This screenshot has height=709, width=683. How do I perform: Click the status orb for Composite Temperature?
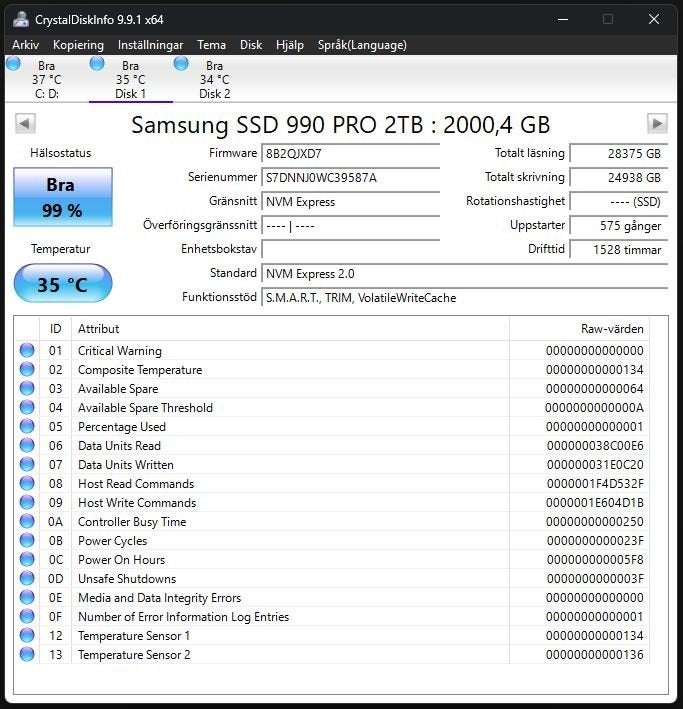coord(27,369)
